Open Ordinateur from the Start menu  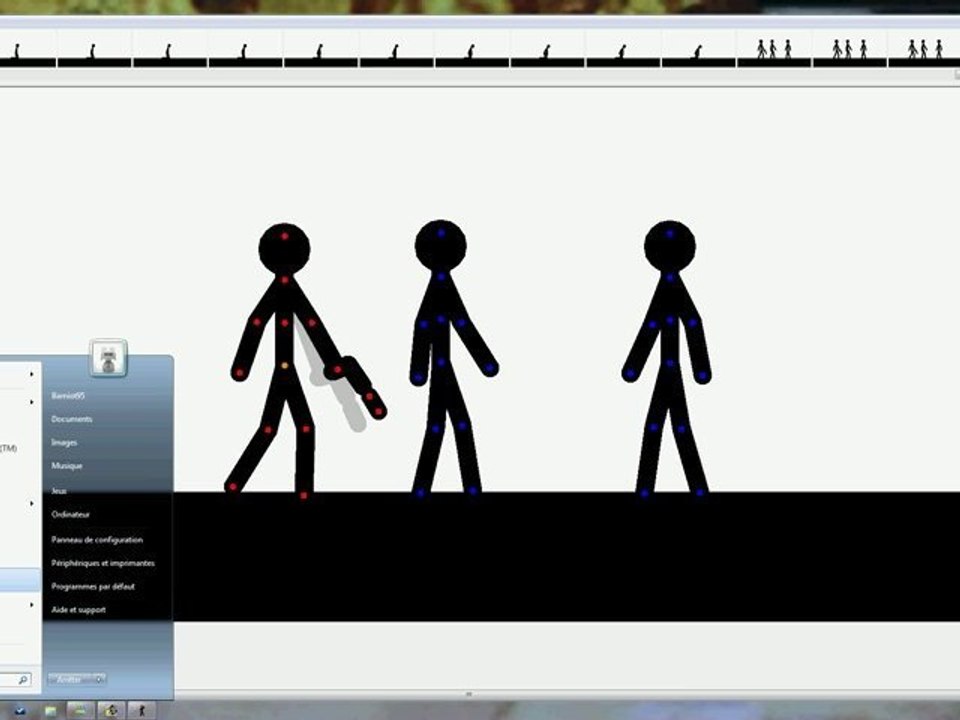70,514
